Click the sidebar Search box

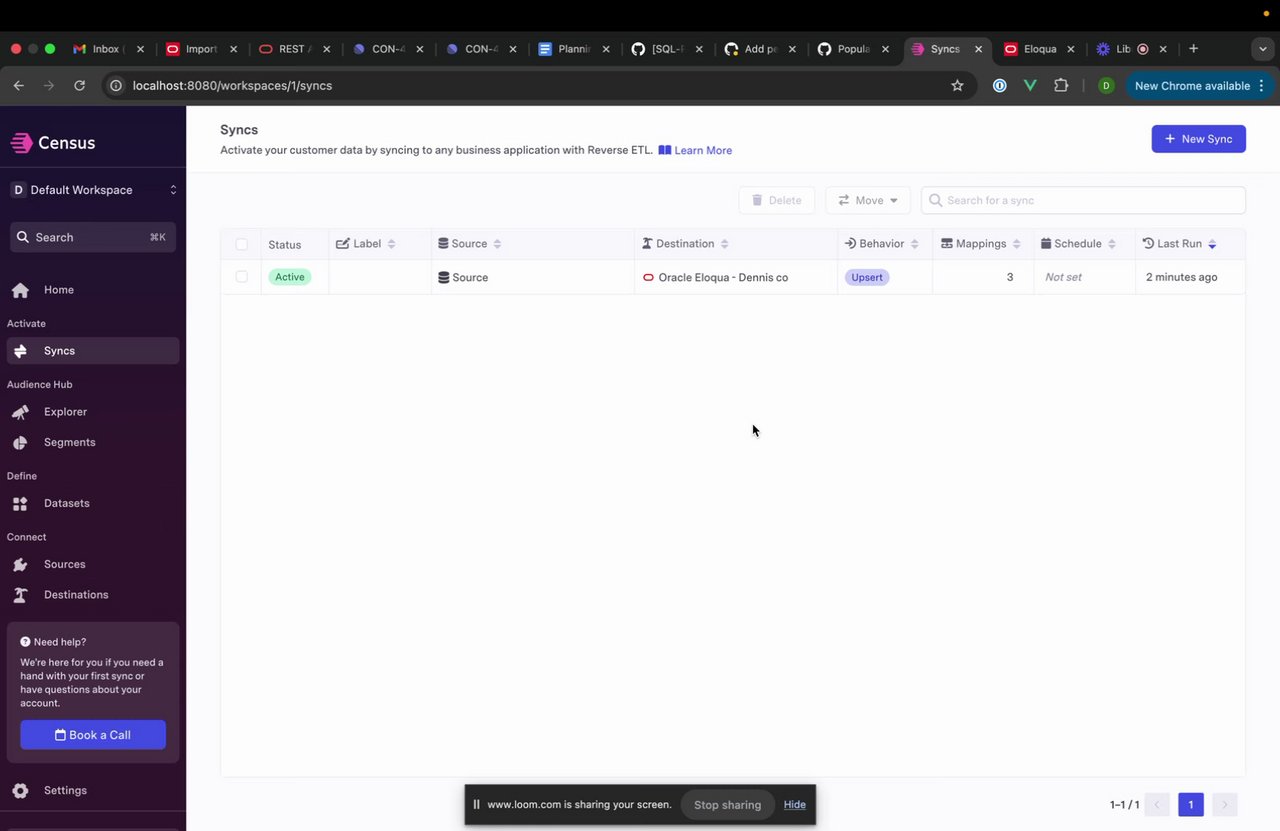tap(93, 237)
